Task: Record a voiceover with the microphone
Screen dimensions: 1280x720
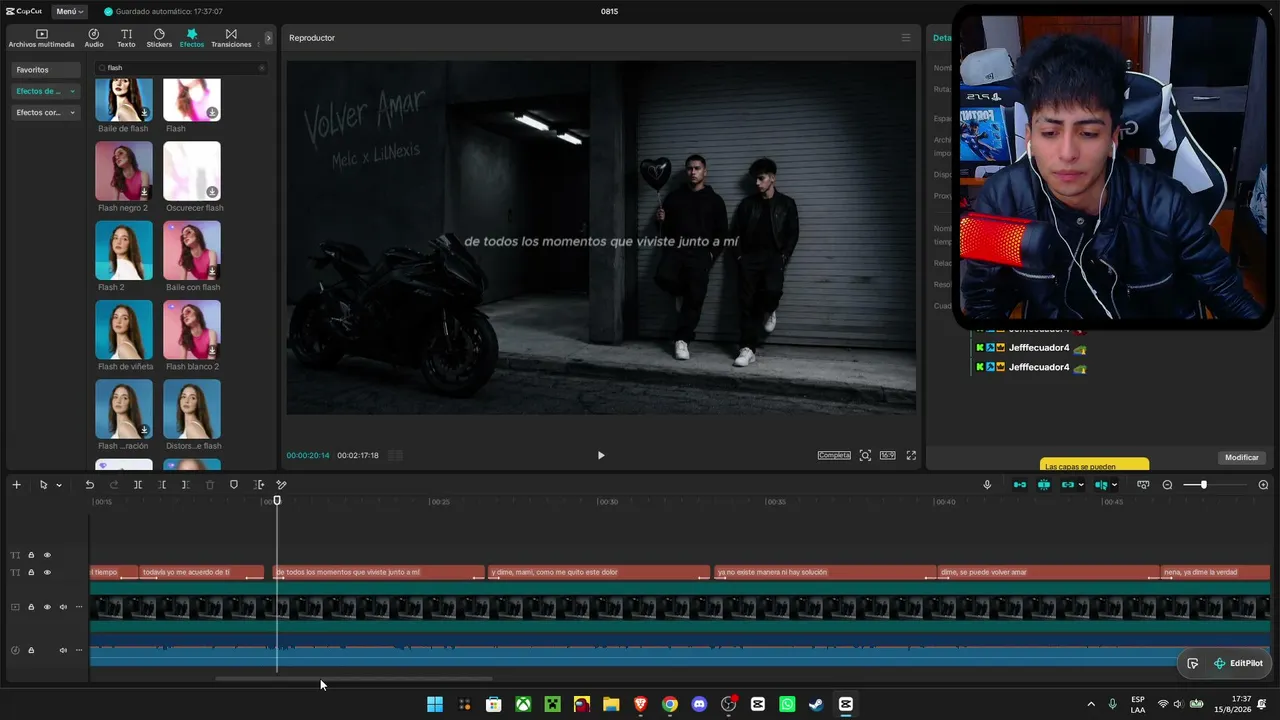Action: (x=987, y=485)
